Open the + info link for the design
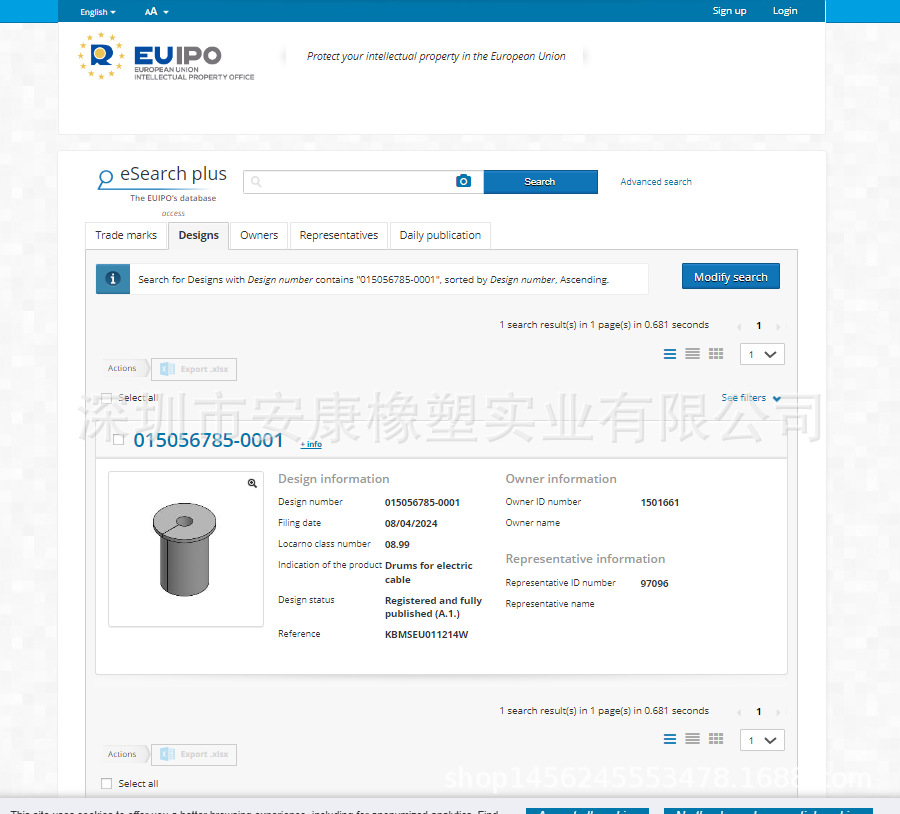 coord(311,444)
